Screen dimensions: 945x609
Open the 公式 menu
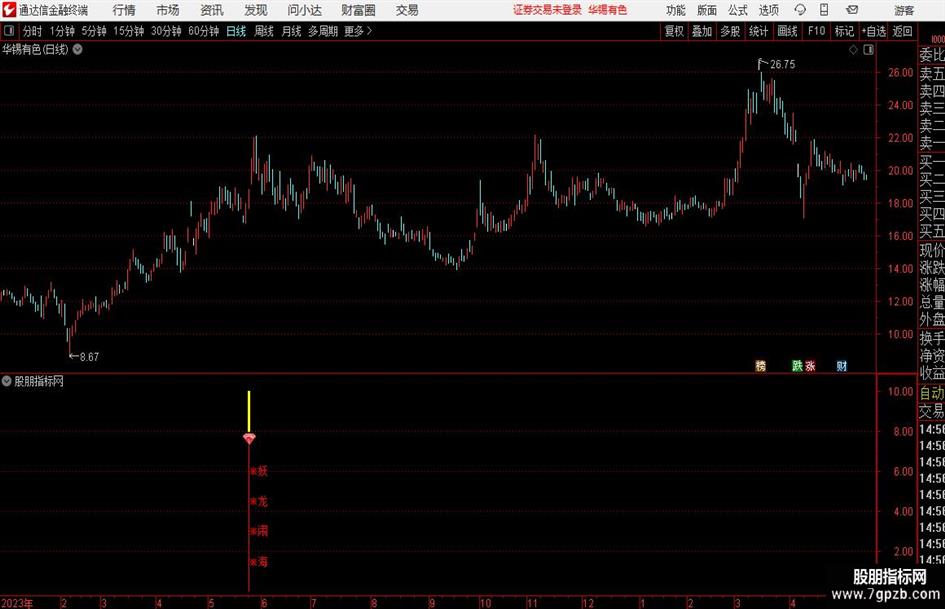point(738,10)
